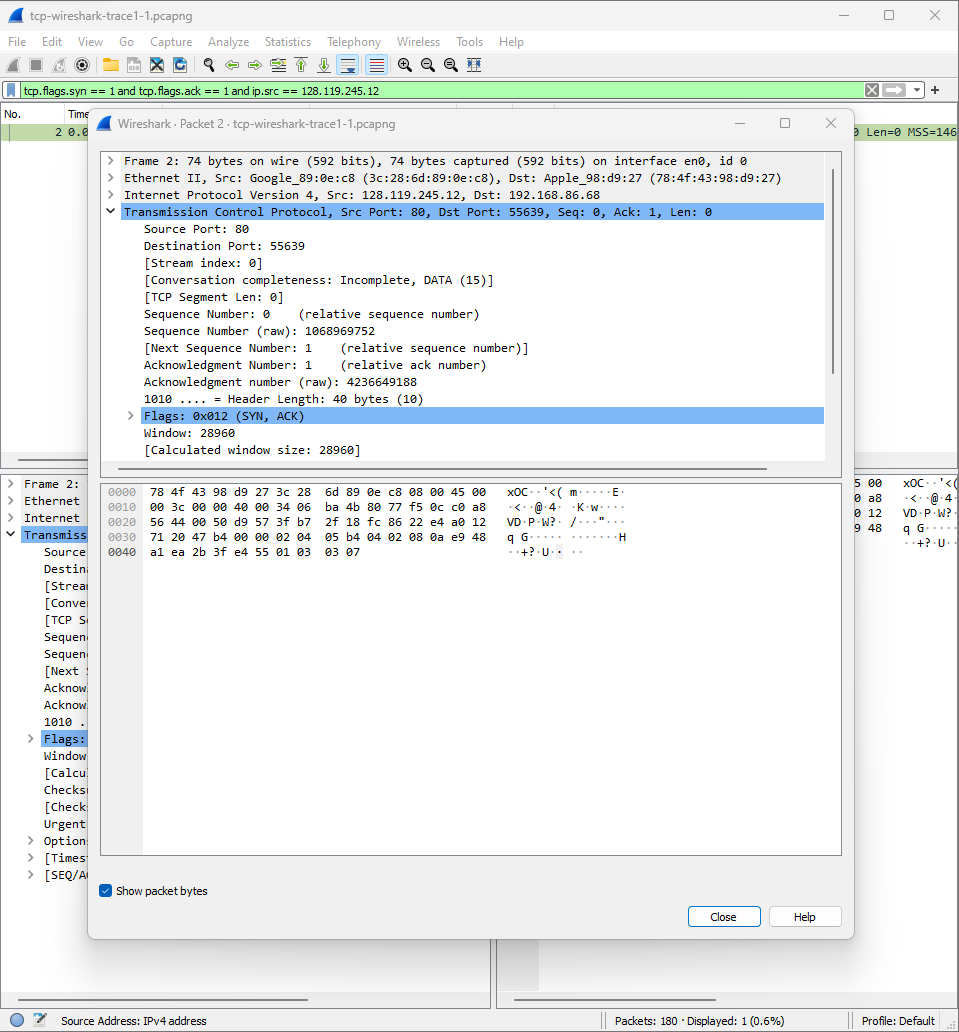959x1032 pixels.
Task: Click the reload capture file icon
Action: click(x=180, y=65)
